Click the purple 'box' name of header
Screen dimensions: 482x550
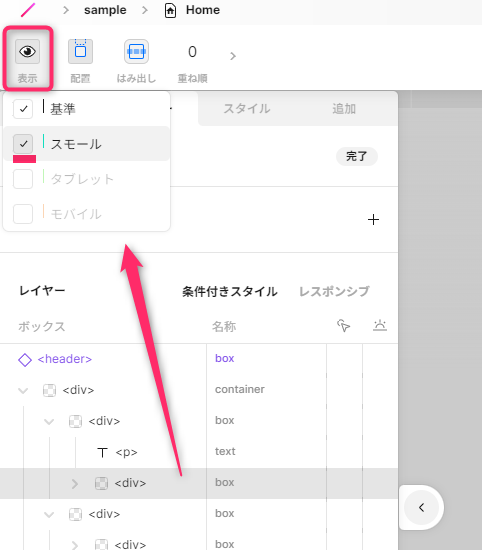(225, 358)
